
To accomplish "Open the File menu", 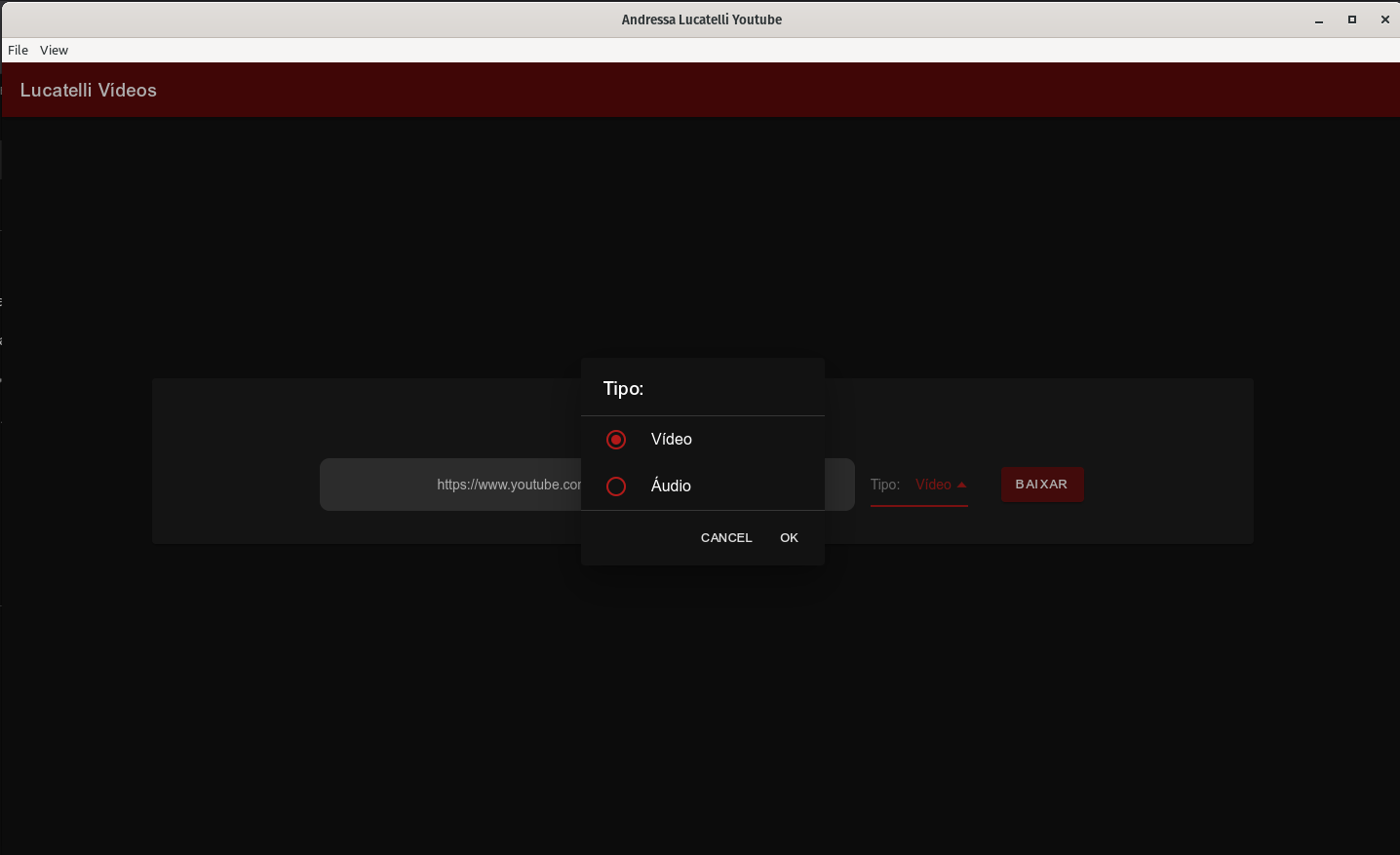I will tap(17, 50).
